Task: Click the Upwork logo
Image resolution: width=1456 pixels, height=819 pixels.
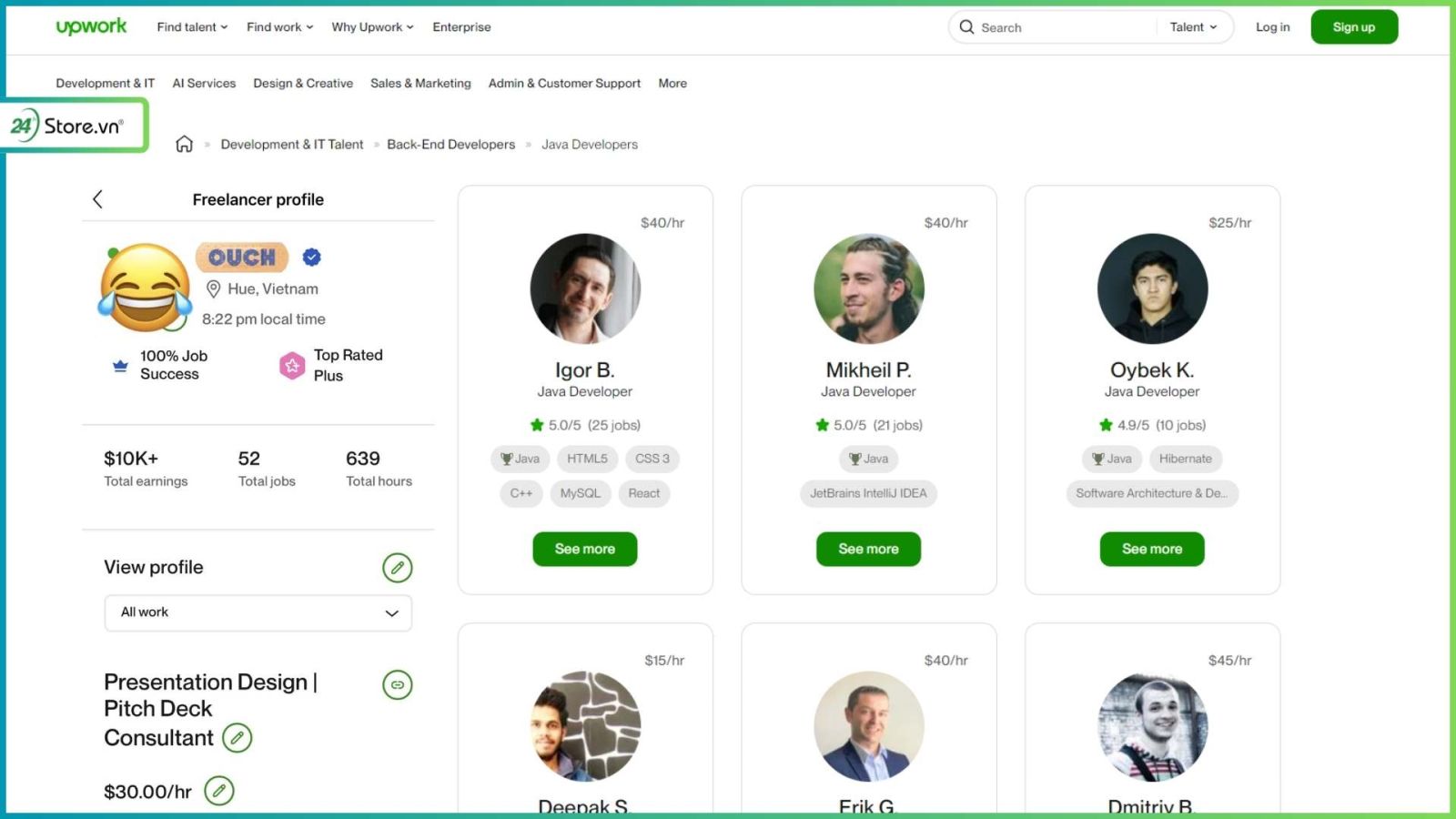Action: (x=91, y=26)
